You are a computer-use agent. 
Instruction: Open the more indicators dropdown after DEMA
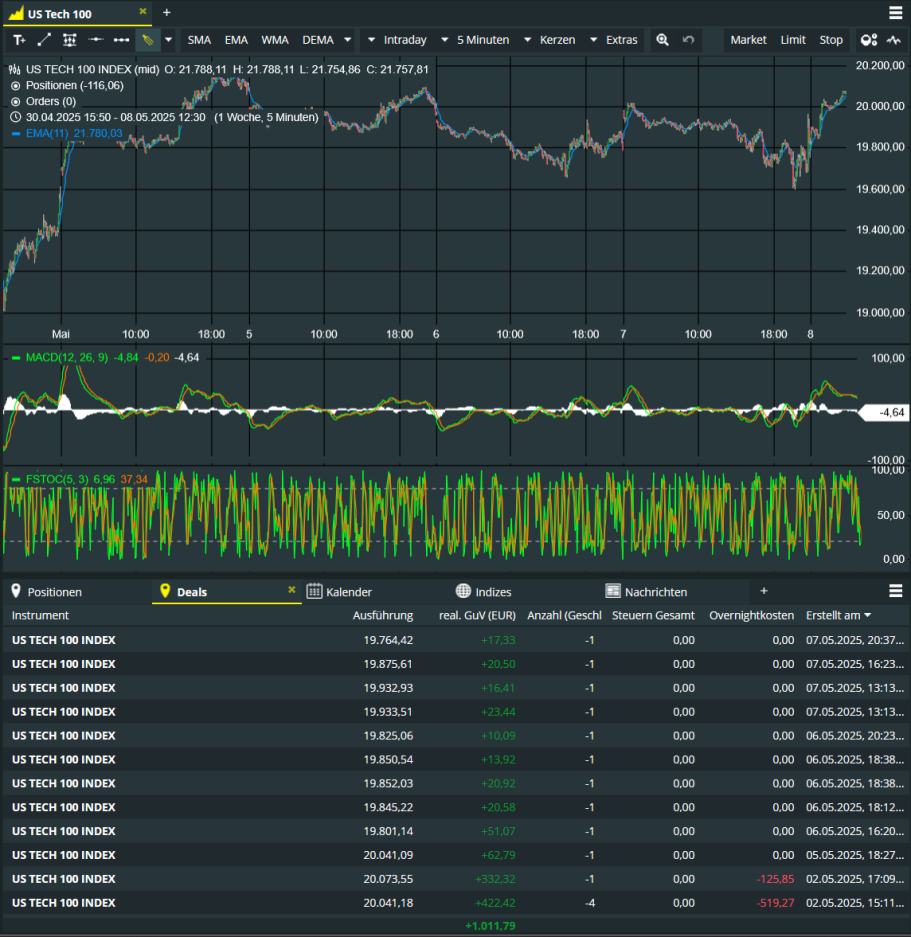click(x=347, y=40)
